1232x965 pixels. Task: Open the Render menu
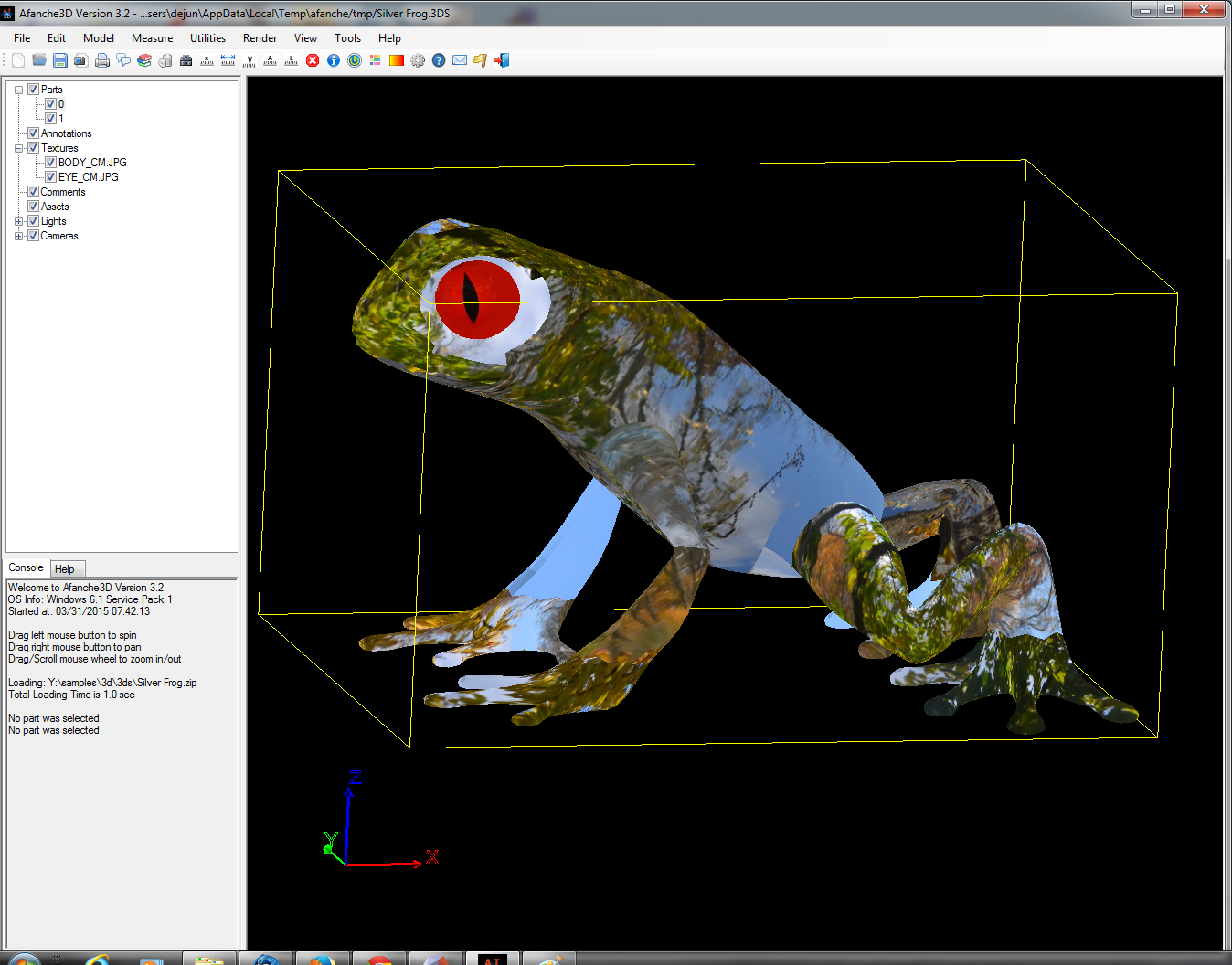[260, 38]
